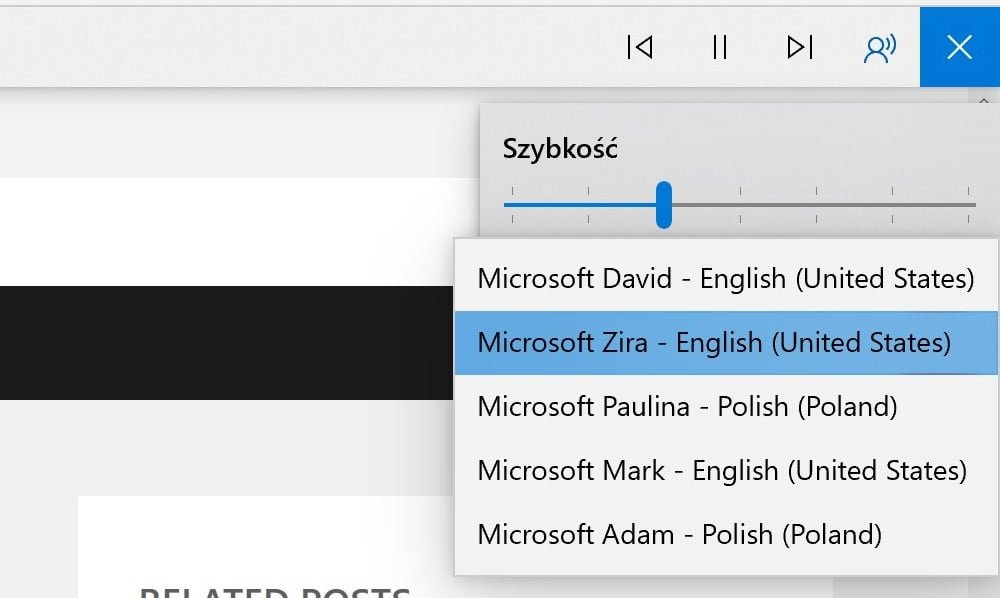Skip to previous paragraph in read aloud
The height and width of the screenshot is (598, 1000).
pyautogui.click(x=640, y=47)
